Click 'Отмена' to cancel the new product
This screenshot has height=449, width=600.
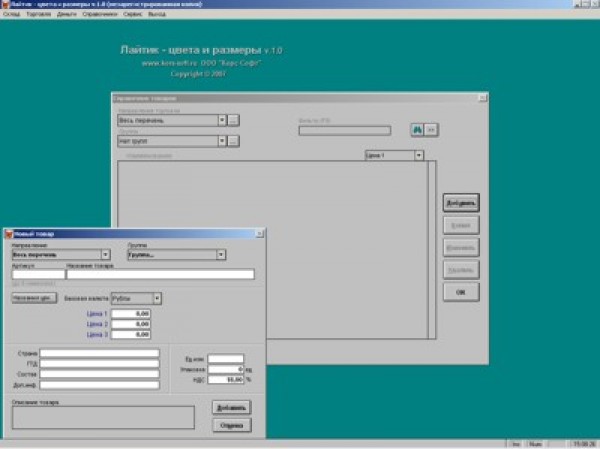click(231, 425)
